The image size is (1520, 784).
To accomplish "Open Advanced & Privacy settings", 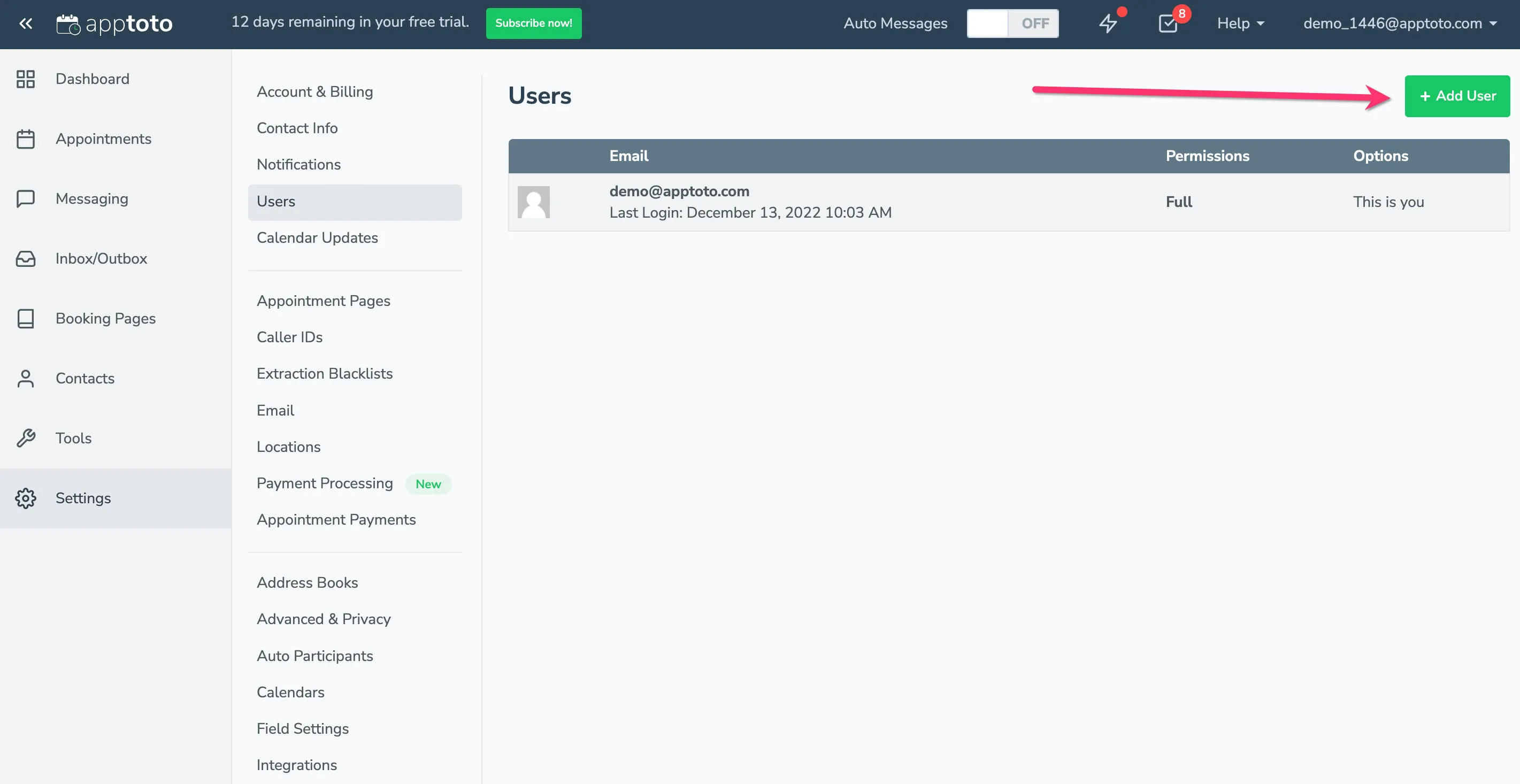I will 324,619.
